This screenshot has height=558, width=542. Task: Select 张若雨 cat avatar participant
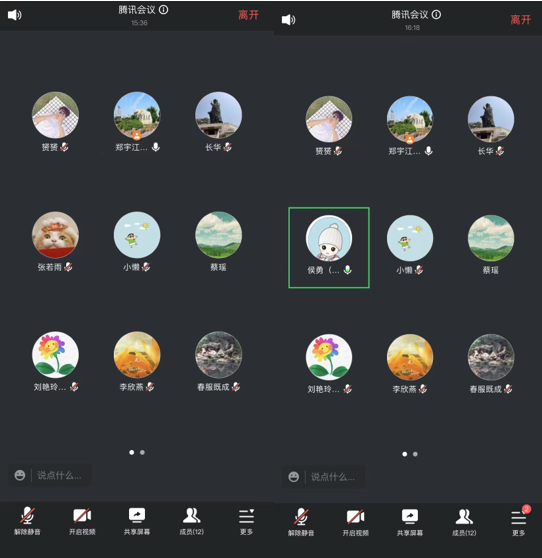55,235
